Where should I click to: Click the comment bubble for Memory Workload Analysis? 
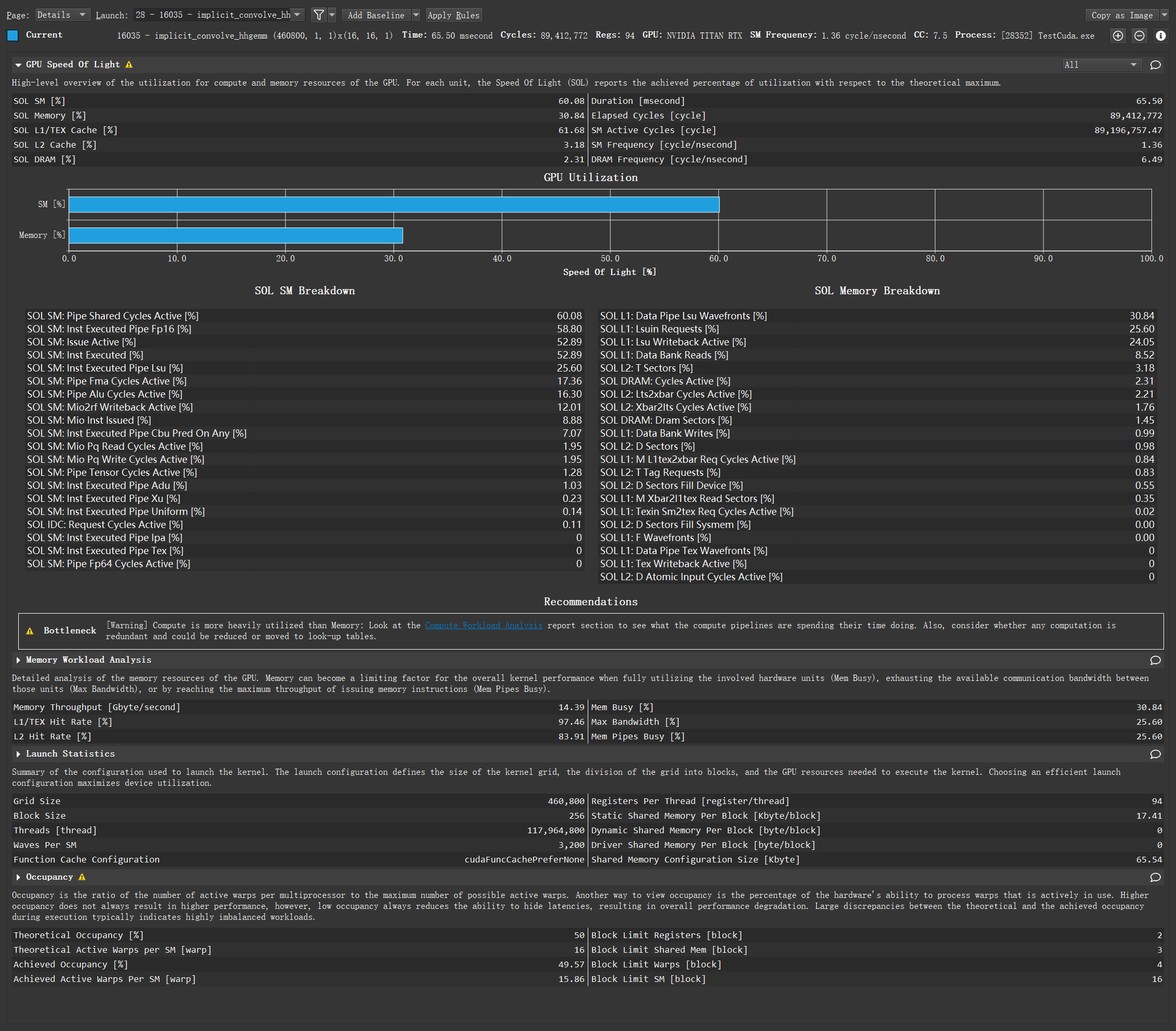[x=1155, y=660]
